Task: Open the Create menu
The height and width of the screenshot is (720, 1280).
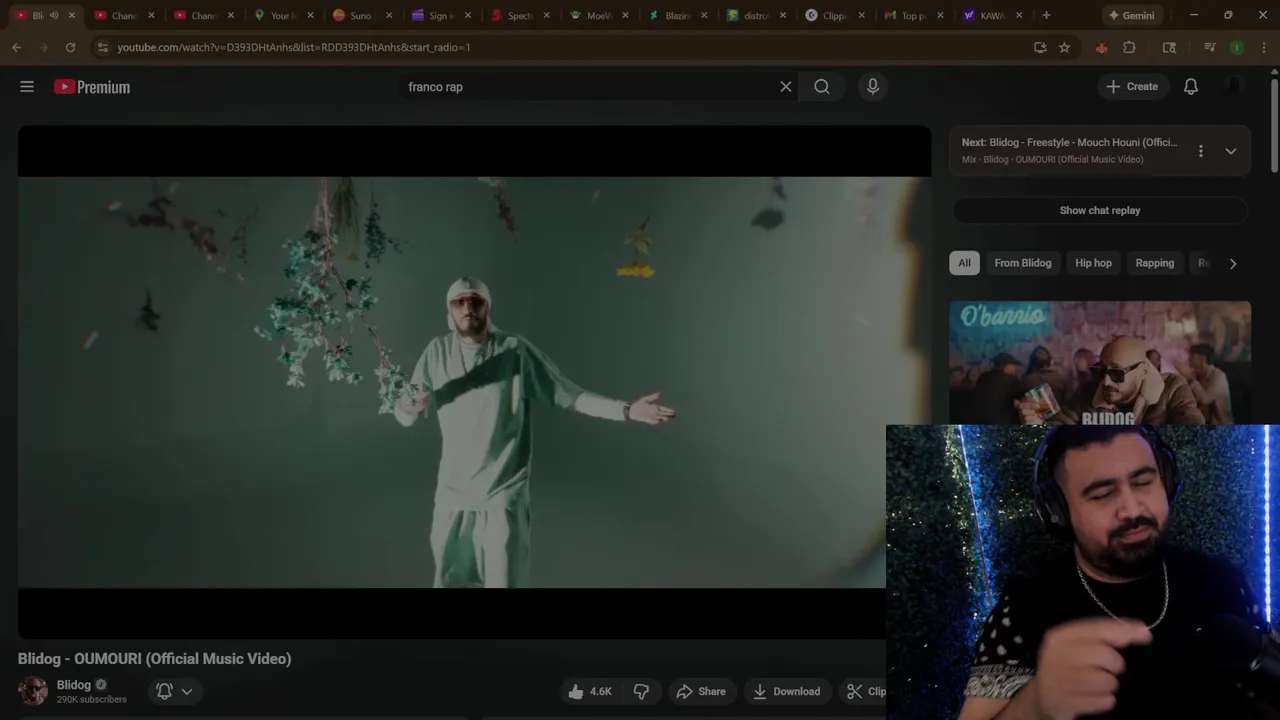Action: click(x=1132, y=87)
